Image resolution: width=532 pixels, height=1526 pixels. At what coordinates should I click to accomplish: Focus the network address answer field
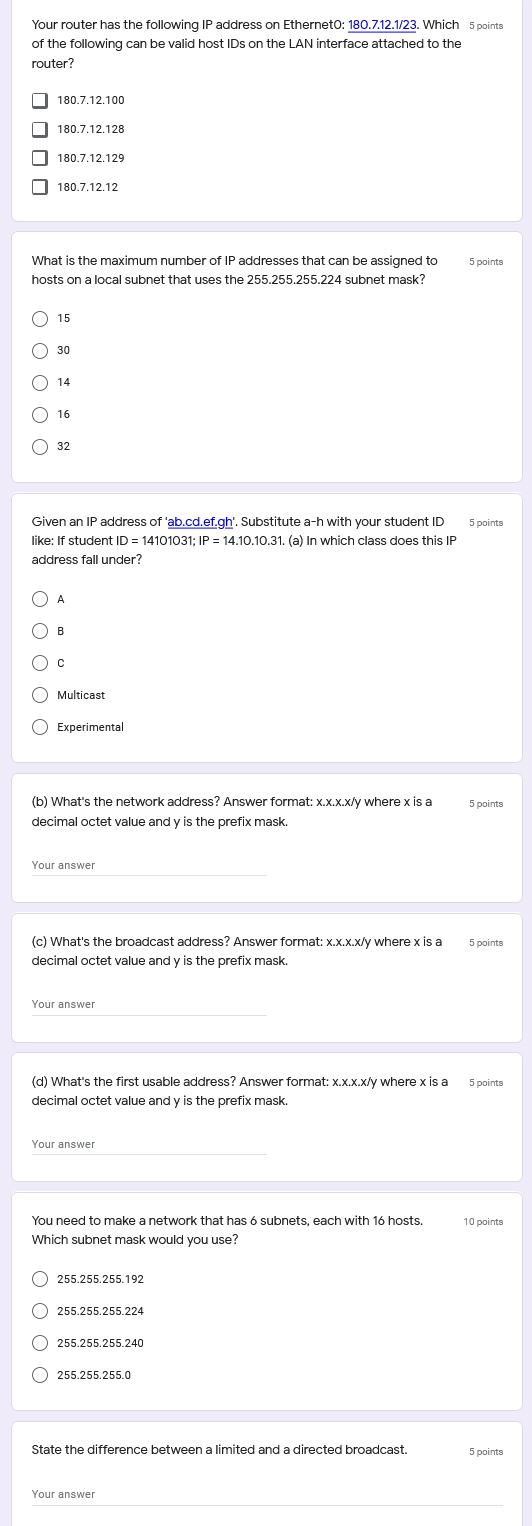(149, 865)
